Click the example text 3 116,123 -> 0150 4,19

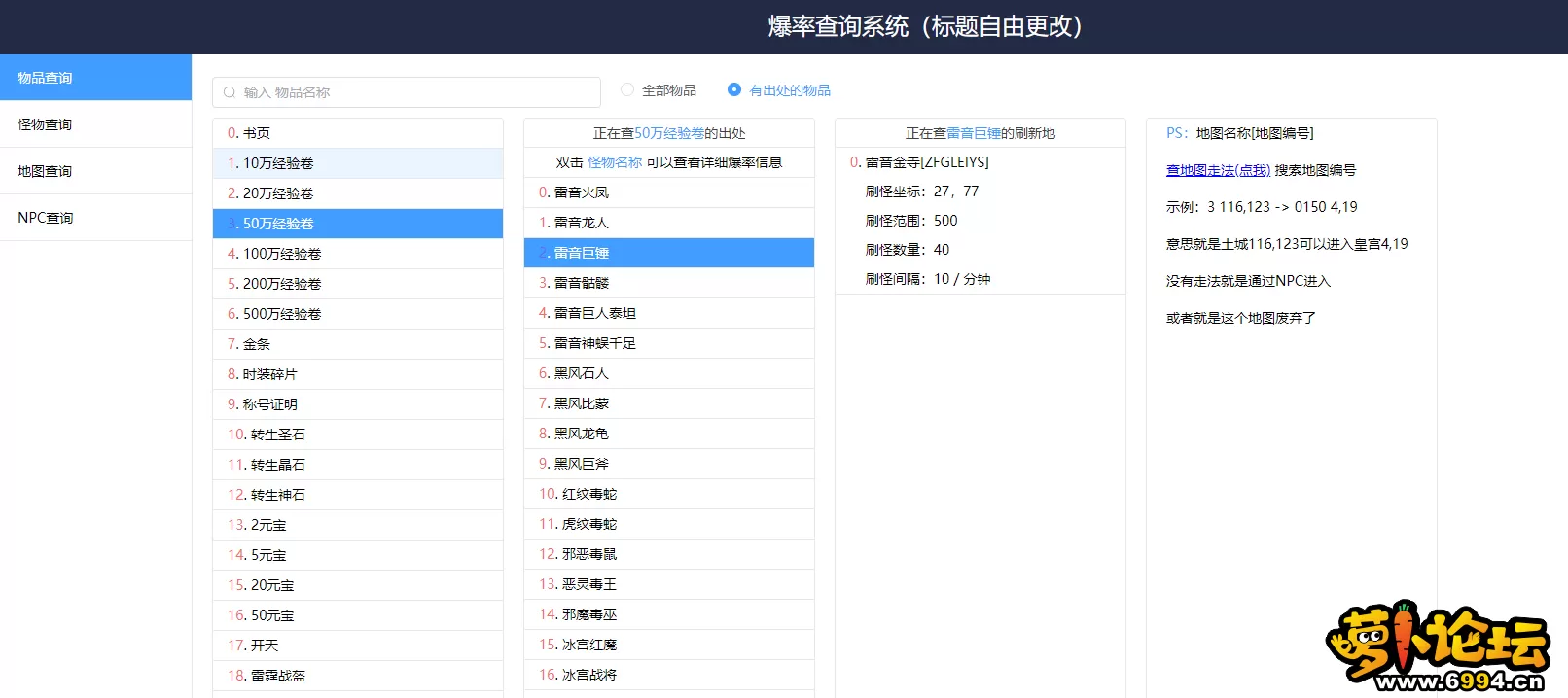[1282, 207]
